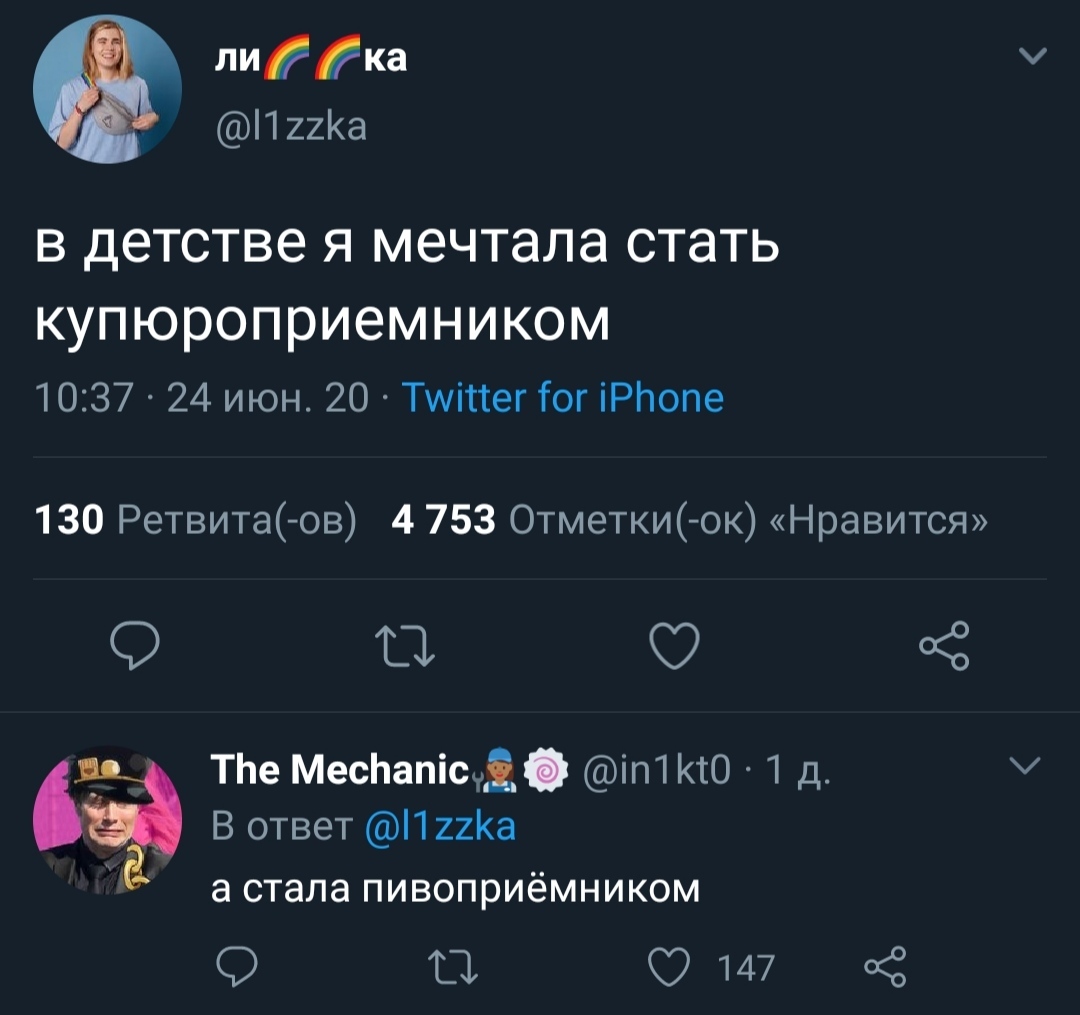This screenshot has height=1015, width=1080.
Task: Open the @l1zzka mention in reply
Action: (x=439, y=826)
